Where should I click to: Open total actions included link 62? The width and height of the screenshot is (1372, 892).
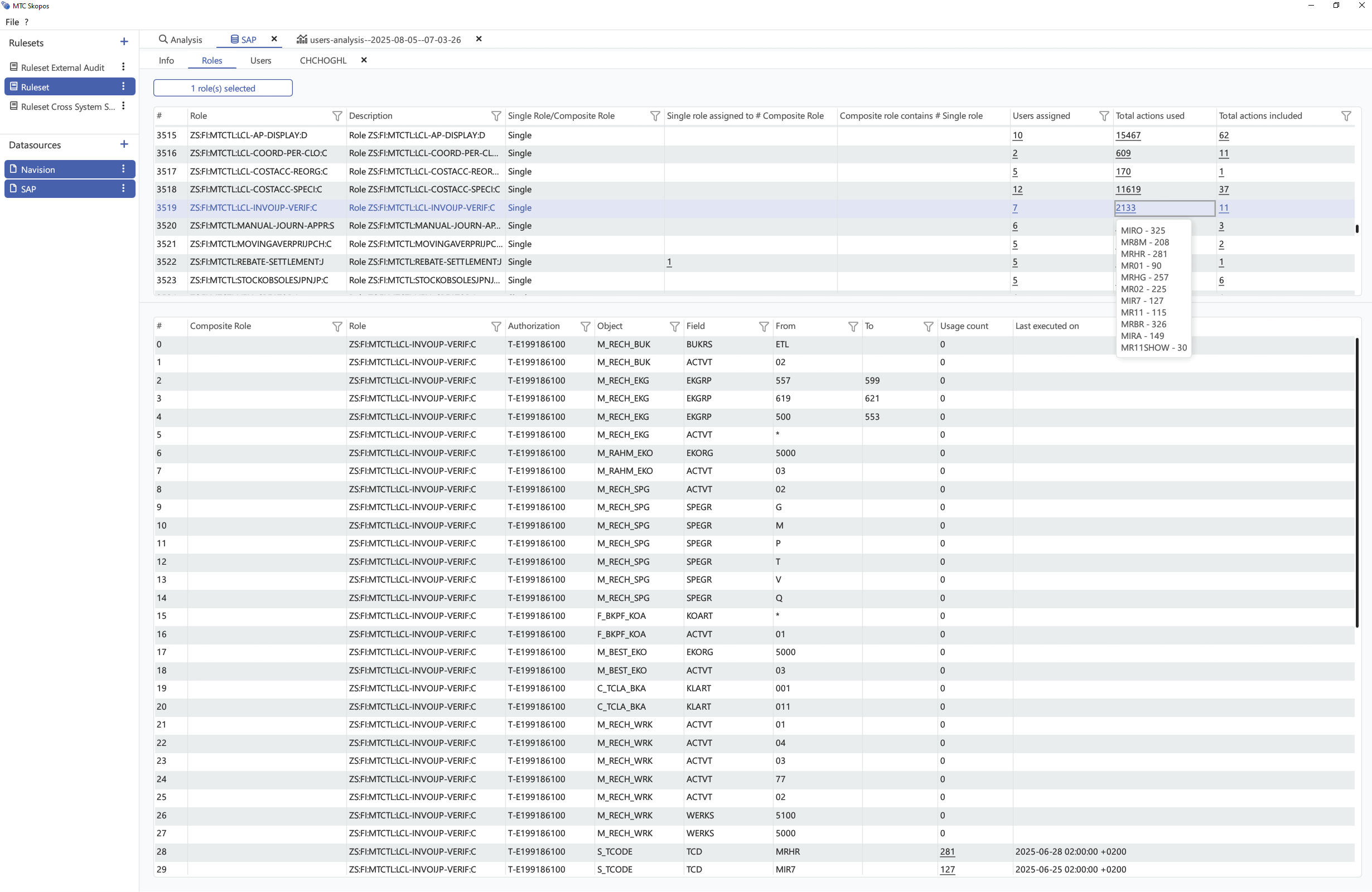click(1224, 135)
